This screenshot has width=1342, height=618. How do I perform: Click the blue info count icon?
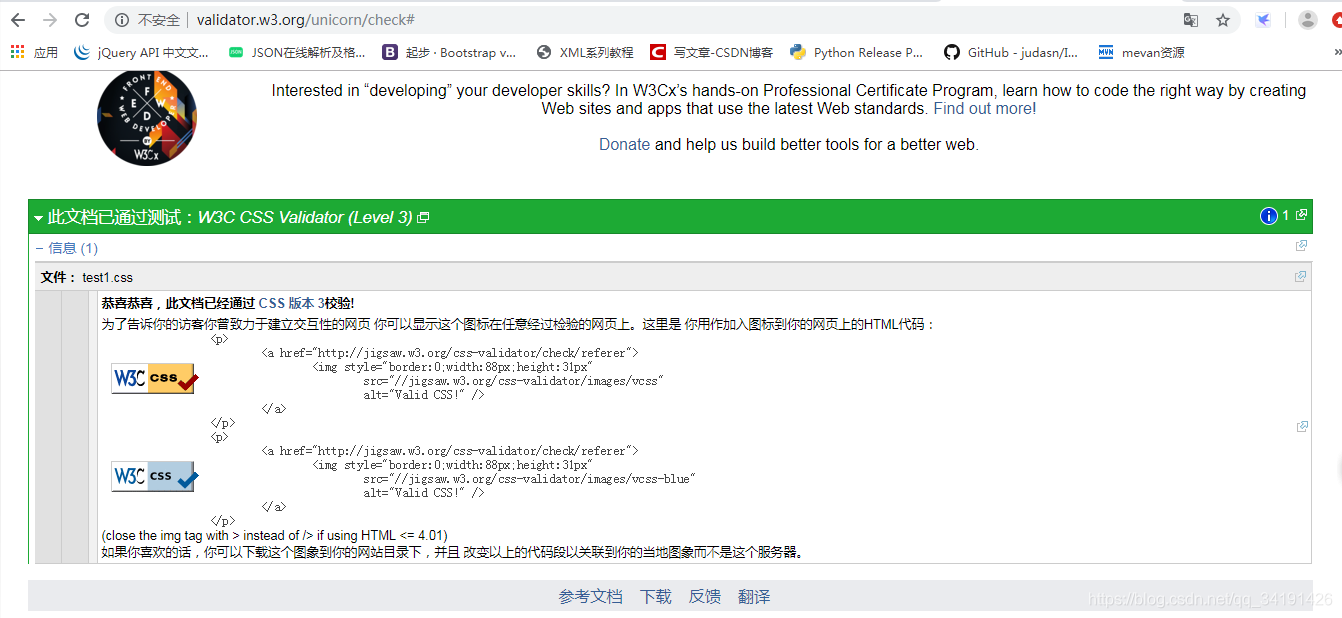point(1269,216)
